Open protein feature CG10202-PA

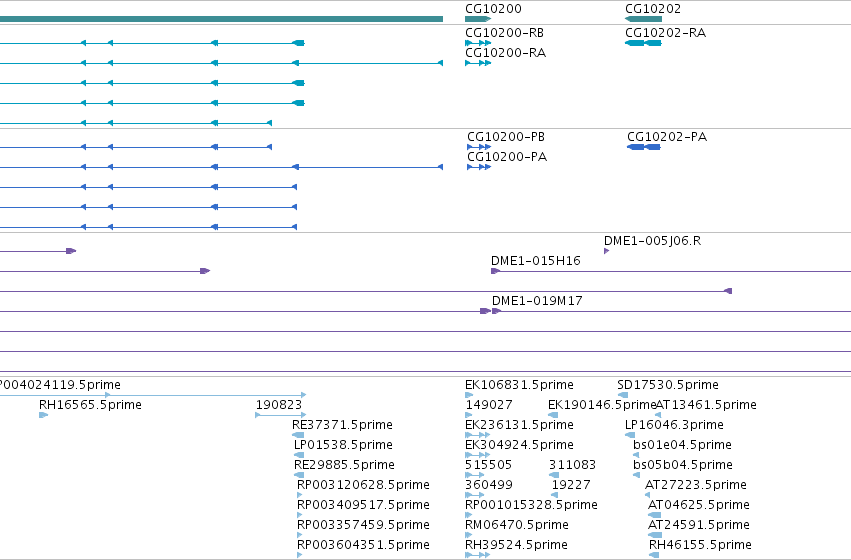point(667,137)
